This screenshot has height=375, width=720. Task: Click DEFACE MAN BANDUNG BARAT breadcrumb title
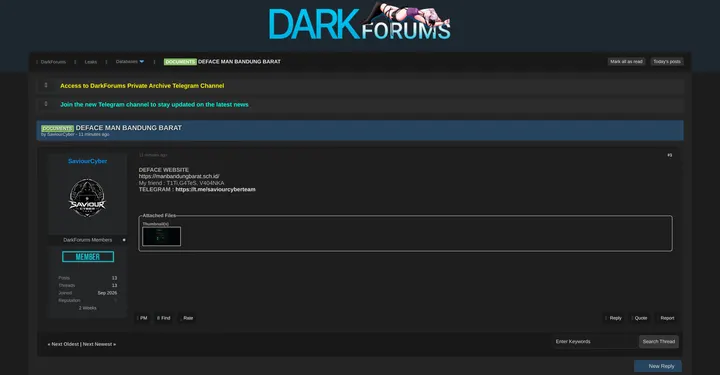[x=239, y=62]
